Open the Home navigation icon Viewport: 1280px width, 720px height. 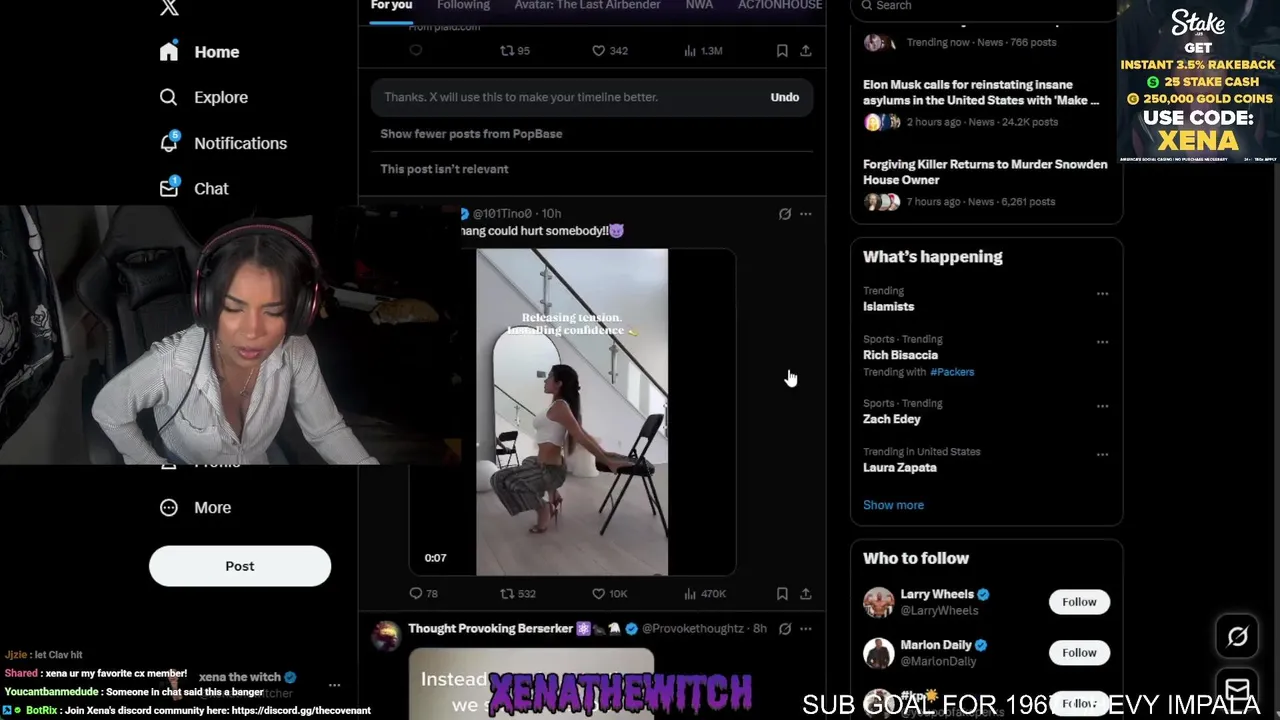tap(169, 52)
